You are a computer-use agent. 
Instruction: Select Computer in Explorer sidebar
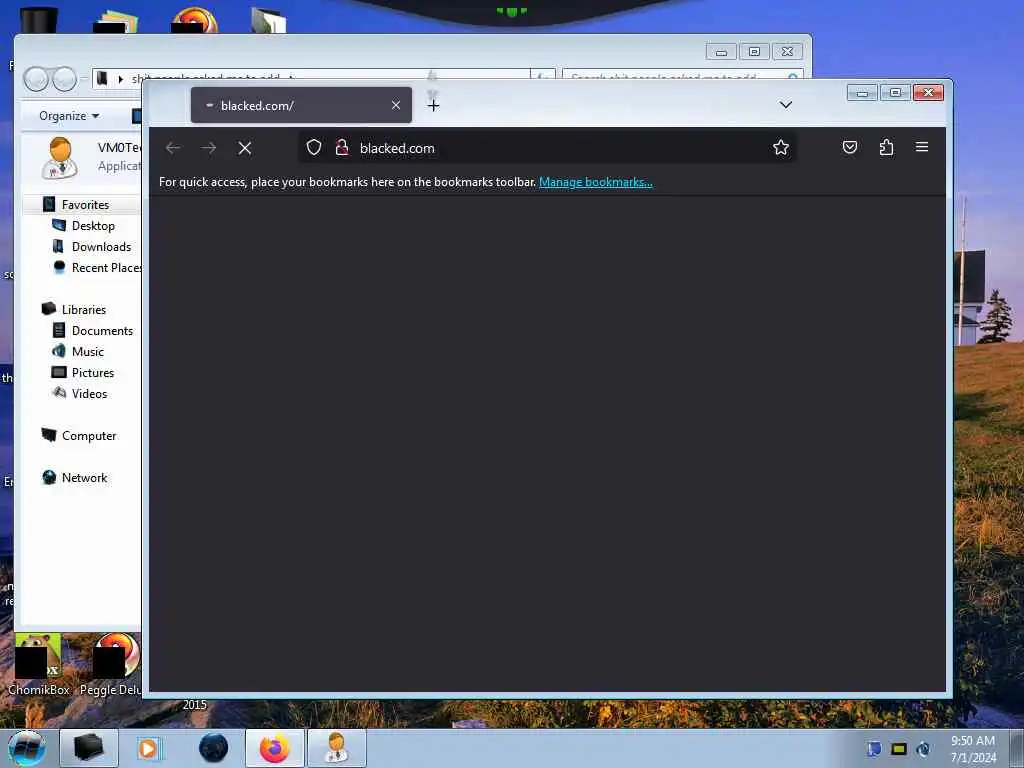click(89, 436)
